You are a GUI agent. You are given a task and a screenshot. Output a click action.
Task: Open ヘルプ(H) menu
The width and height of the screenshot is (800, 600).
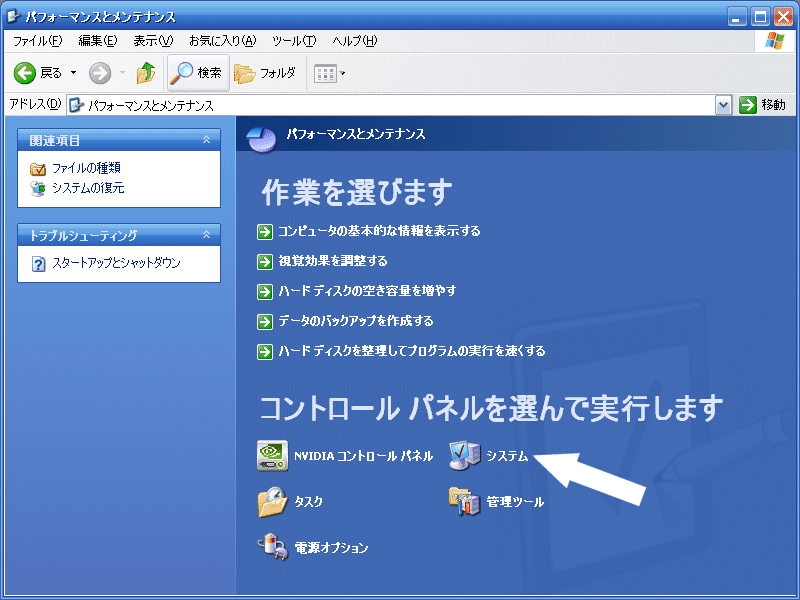pos(355,41)
